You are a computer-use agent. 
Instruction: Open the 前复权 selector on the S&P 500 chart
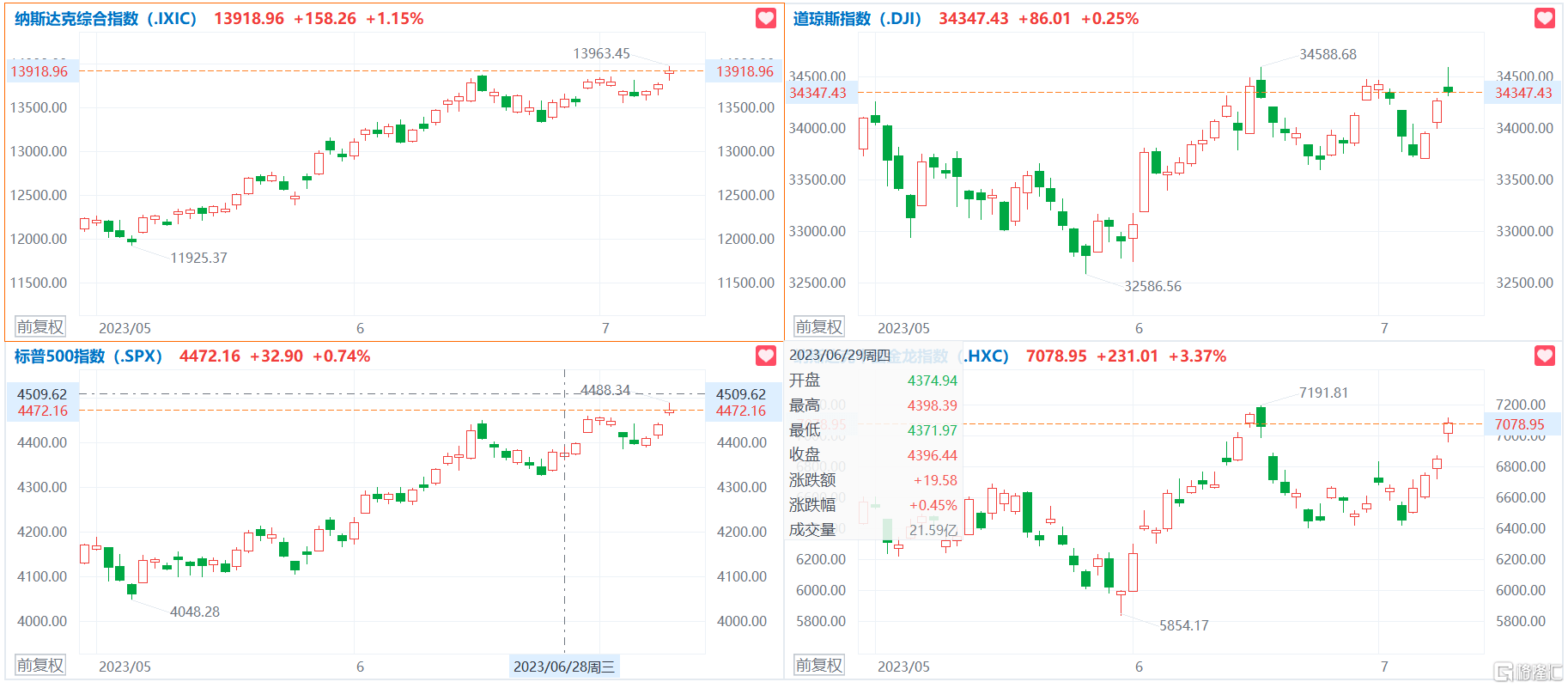[x=40, y=666]
